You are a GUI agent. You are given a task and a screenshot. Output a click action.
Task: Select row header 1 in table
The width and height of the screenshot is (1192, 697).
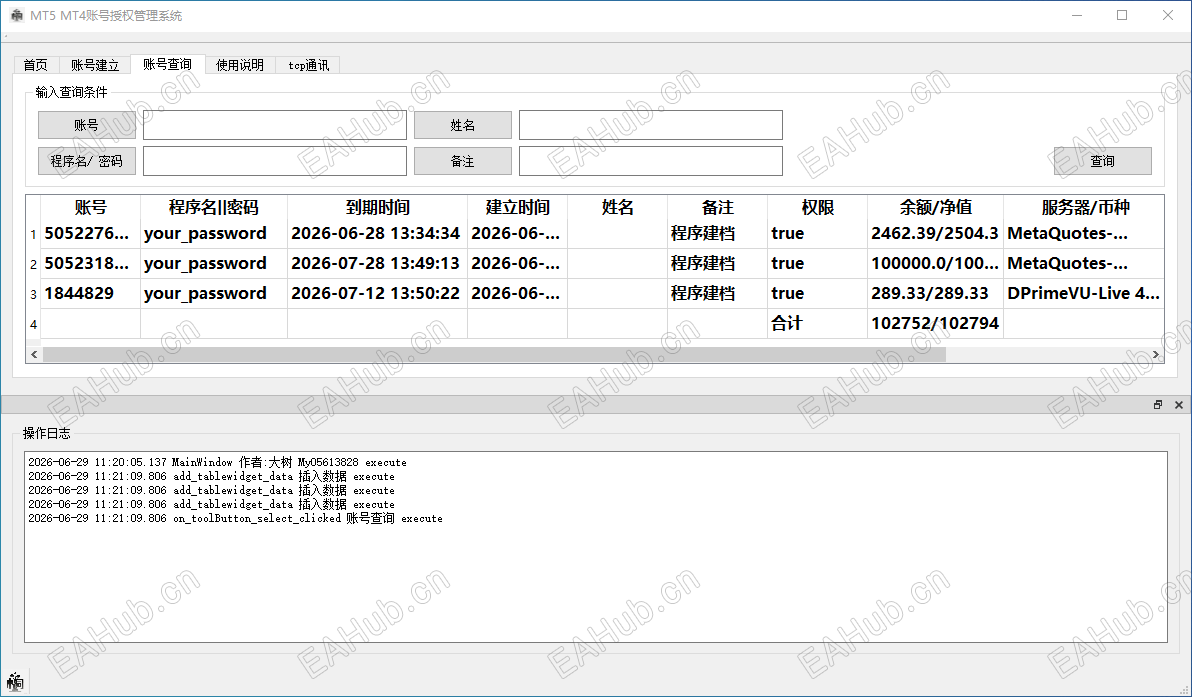pos(33,234)
